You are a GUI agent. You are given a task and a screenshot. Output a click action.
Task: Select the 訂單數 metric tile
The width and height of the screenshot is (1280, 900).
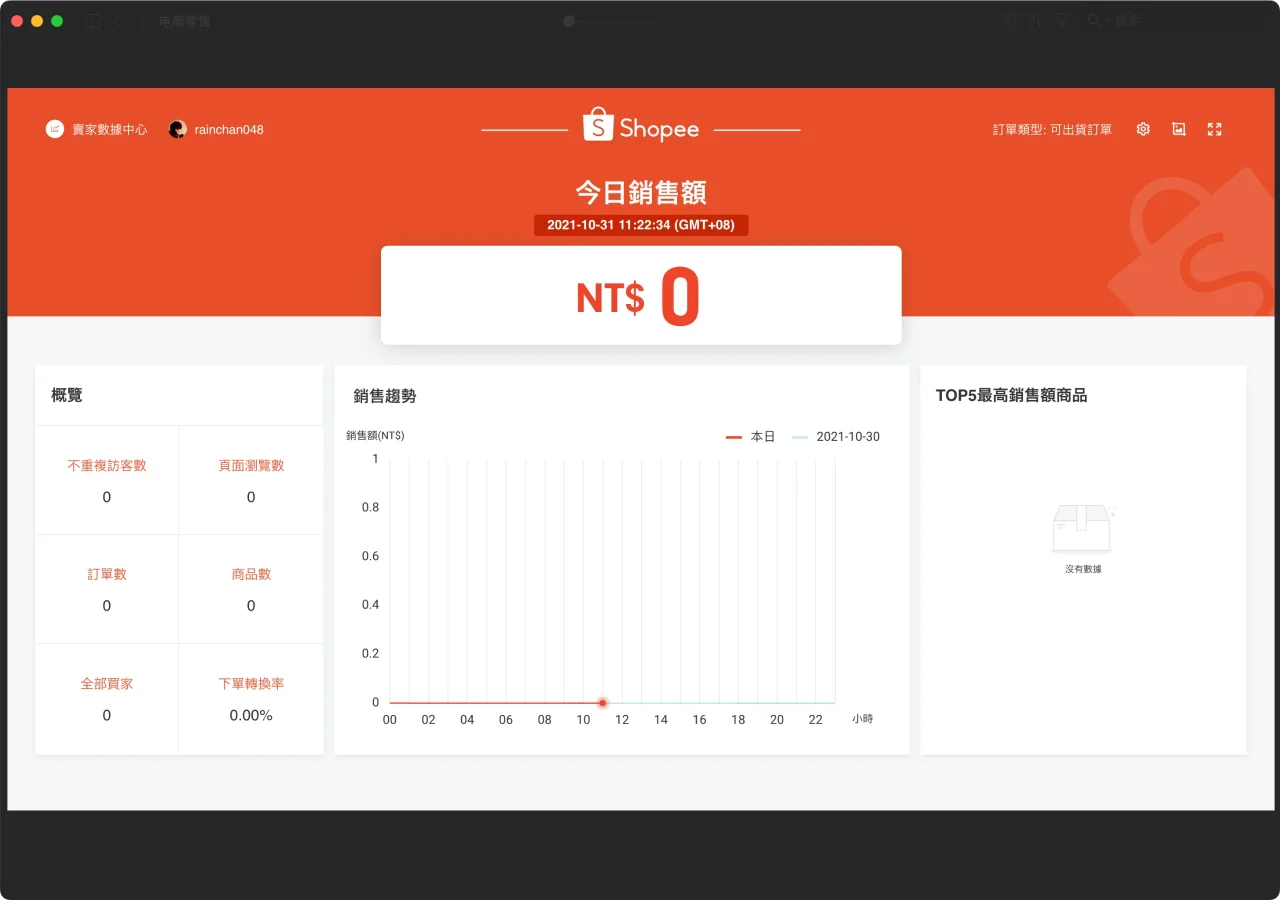pyautogui.click(x=107, y=589)
